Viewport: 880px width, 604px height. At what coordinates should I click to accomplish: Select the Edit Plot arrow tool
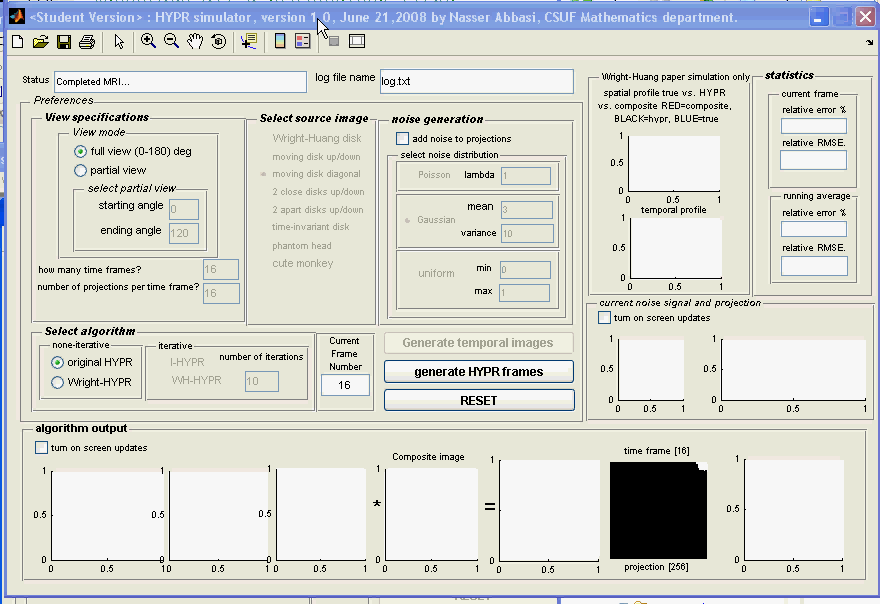click(119, 41)
